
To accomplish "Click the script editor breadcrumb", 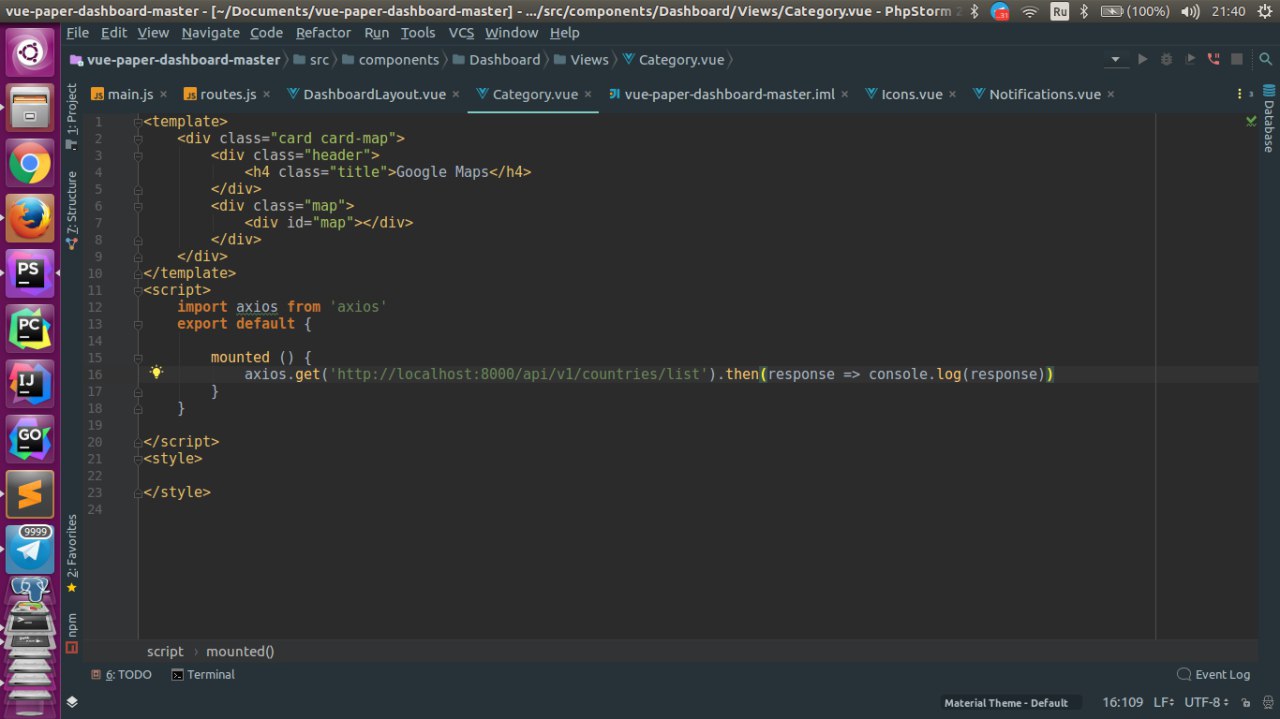I will (x=165, y=651).
